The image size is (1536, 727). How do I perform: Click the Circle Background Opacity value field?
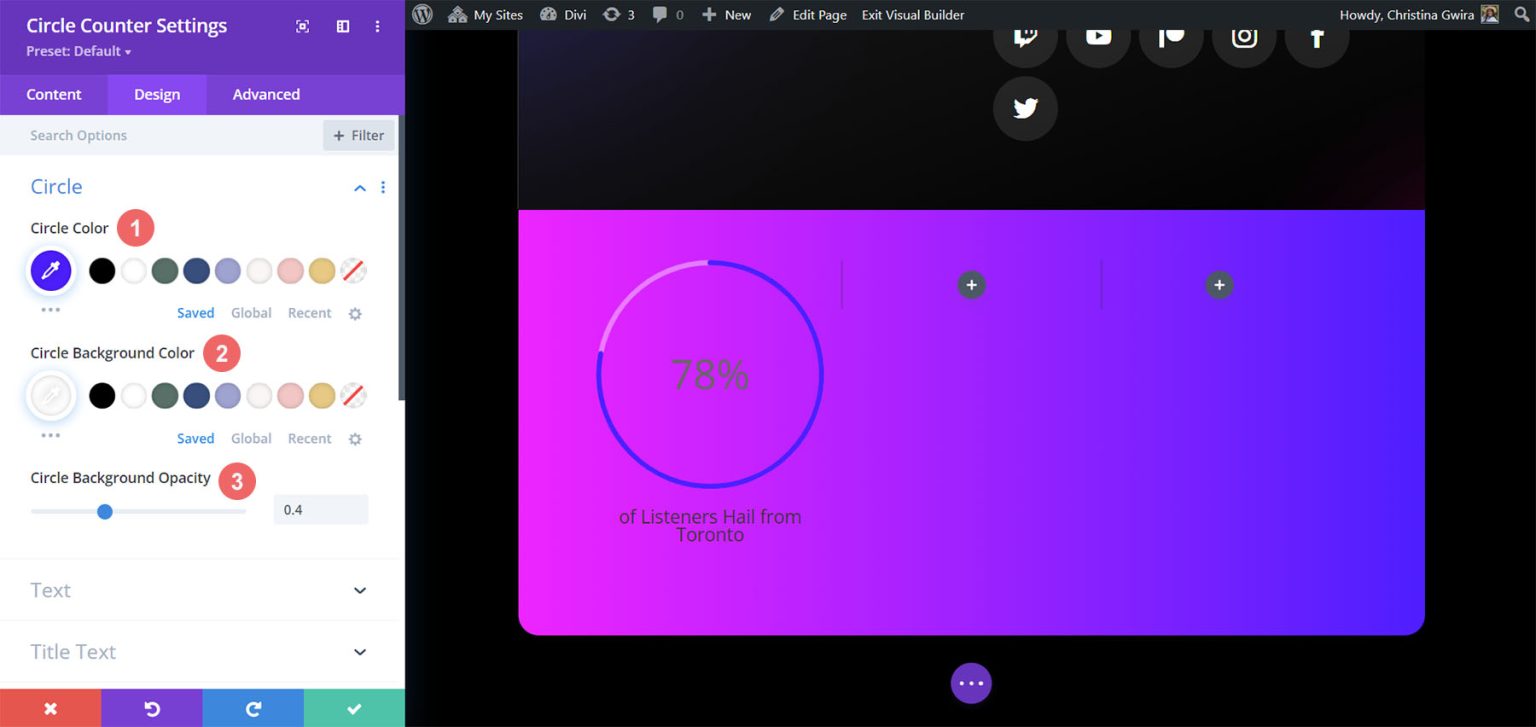pyautogui.click(x=320, y=511)
